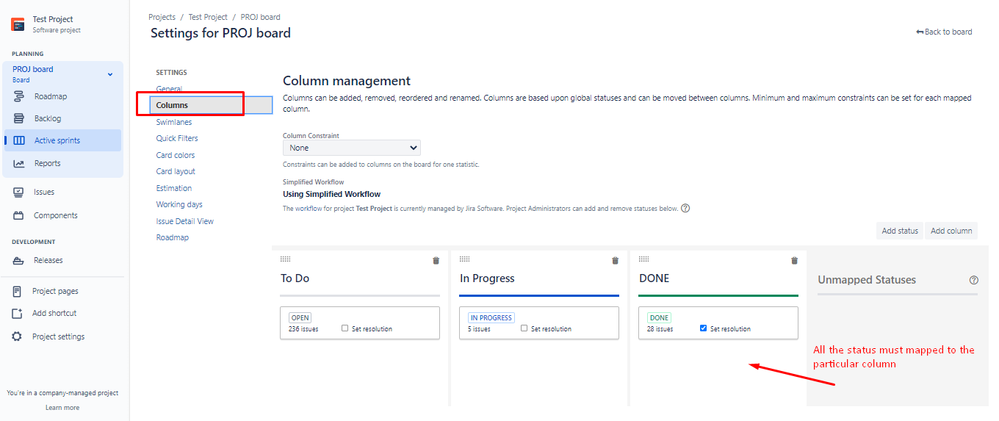Image resolution: width=999 pixels, height=421 pixels.
Task: Click Learn more link at bottom
Action: click(x=62, y=408)
